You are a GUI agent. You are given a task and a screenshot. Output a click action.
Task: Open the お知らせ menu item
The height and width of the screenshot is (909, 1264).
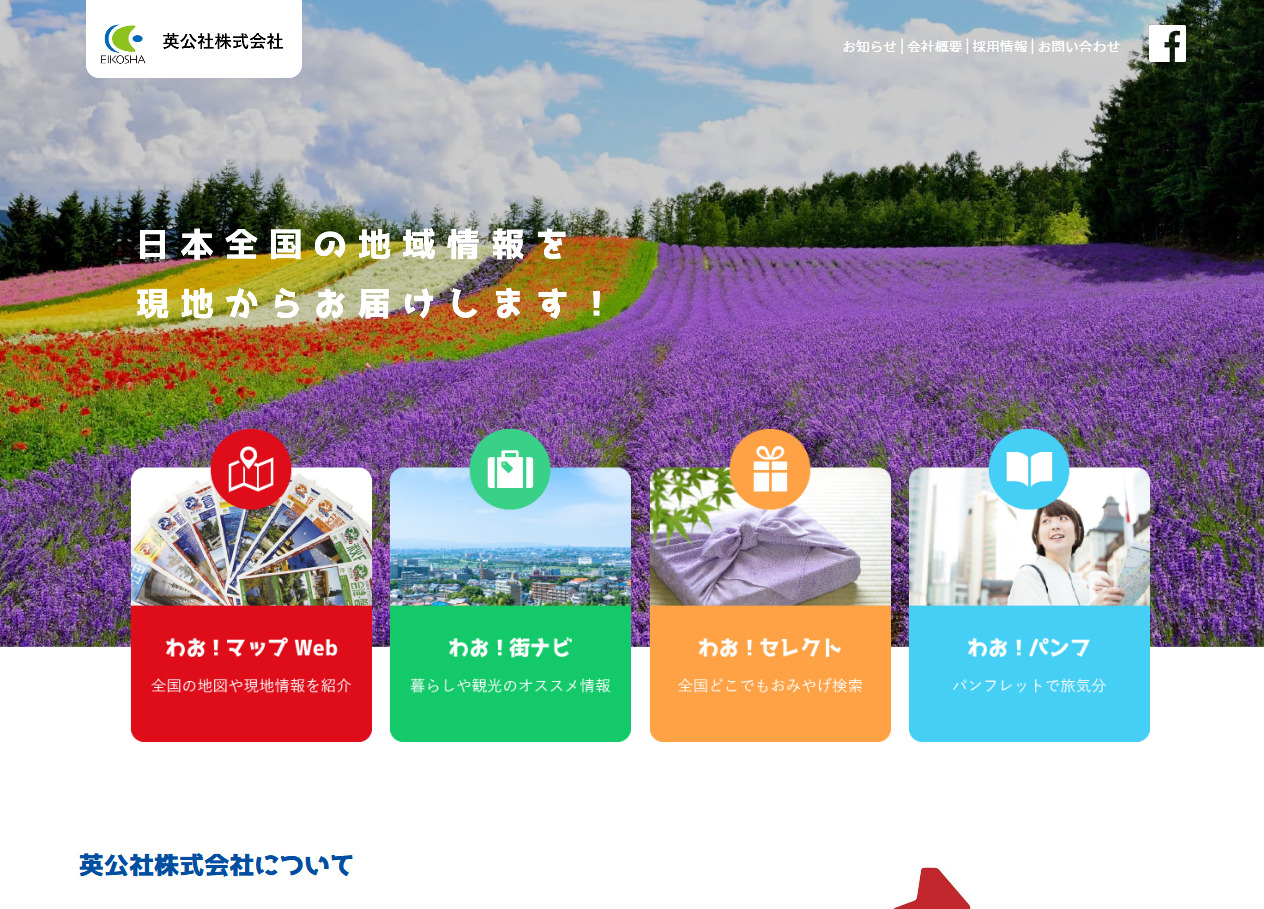(869, 46)
